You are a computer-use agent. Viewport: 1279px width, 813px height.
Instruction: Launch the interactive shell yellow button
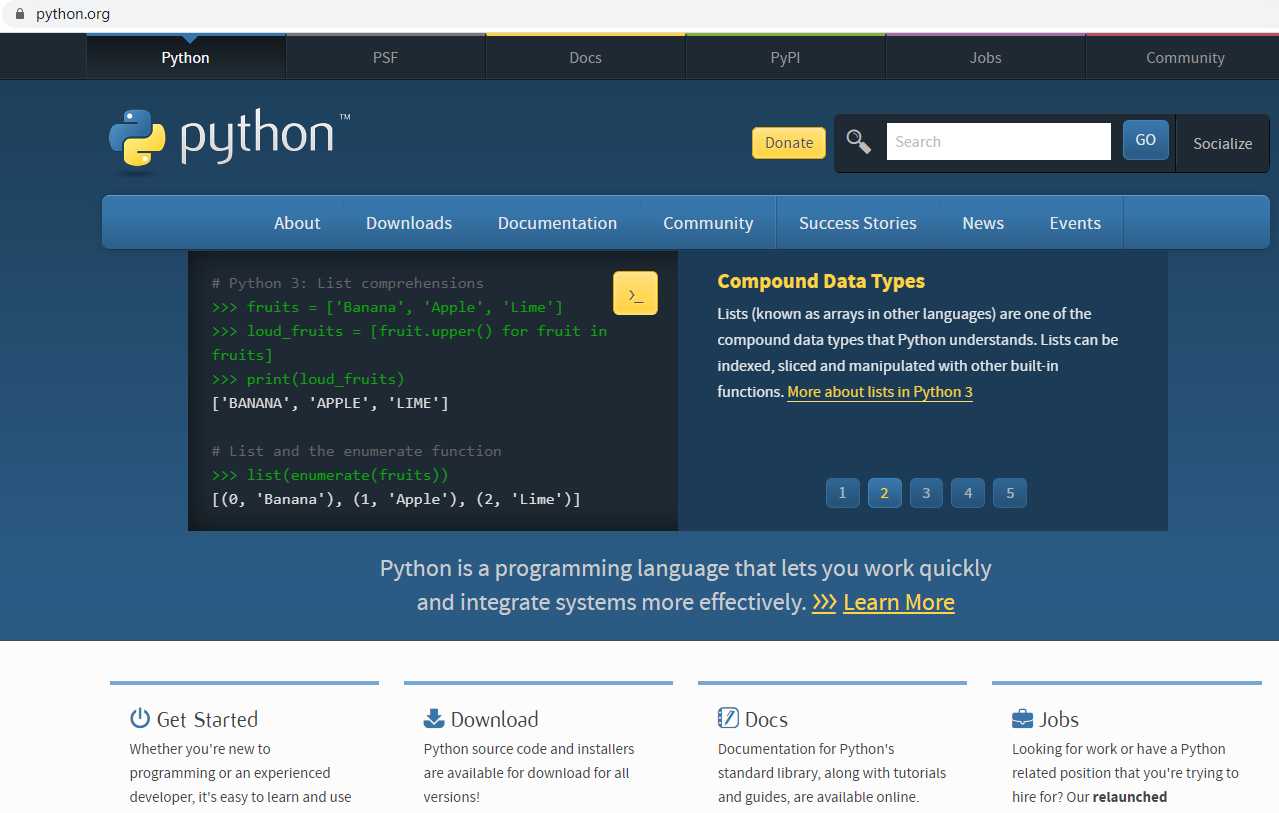(x=635, y=293)
